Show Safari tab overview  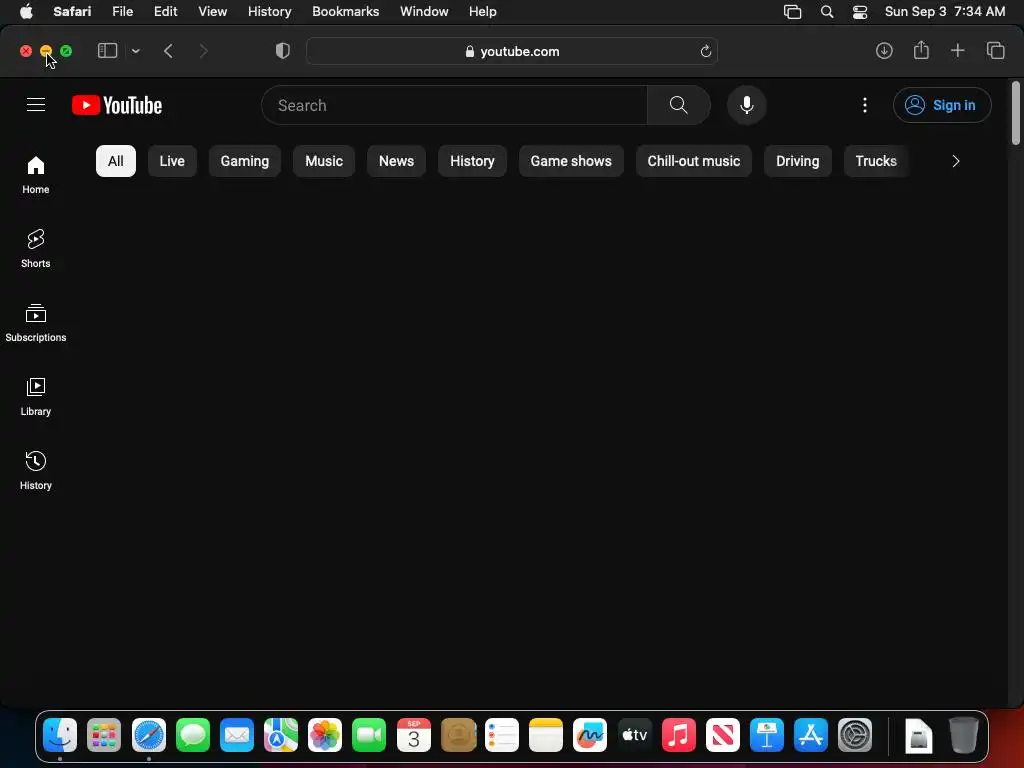(995, 50)
